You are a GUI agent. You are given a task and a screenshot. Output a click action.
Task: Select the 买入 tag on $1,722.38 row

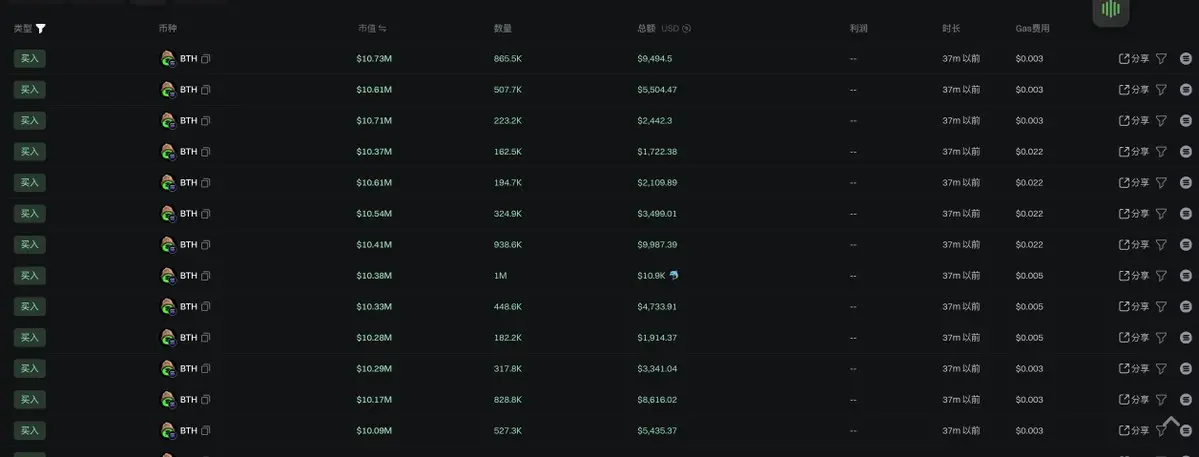pos(30,151)
